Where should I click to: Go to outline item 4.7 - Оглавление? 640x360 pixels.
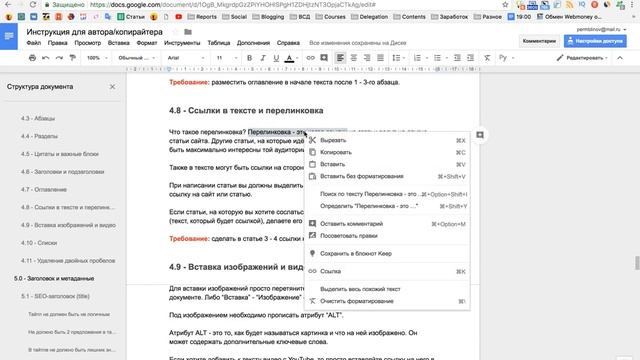tap(44, 189)
